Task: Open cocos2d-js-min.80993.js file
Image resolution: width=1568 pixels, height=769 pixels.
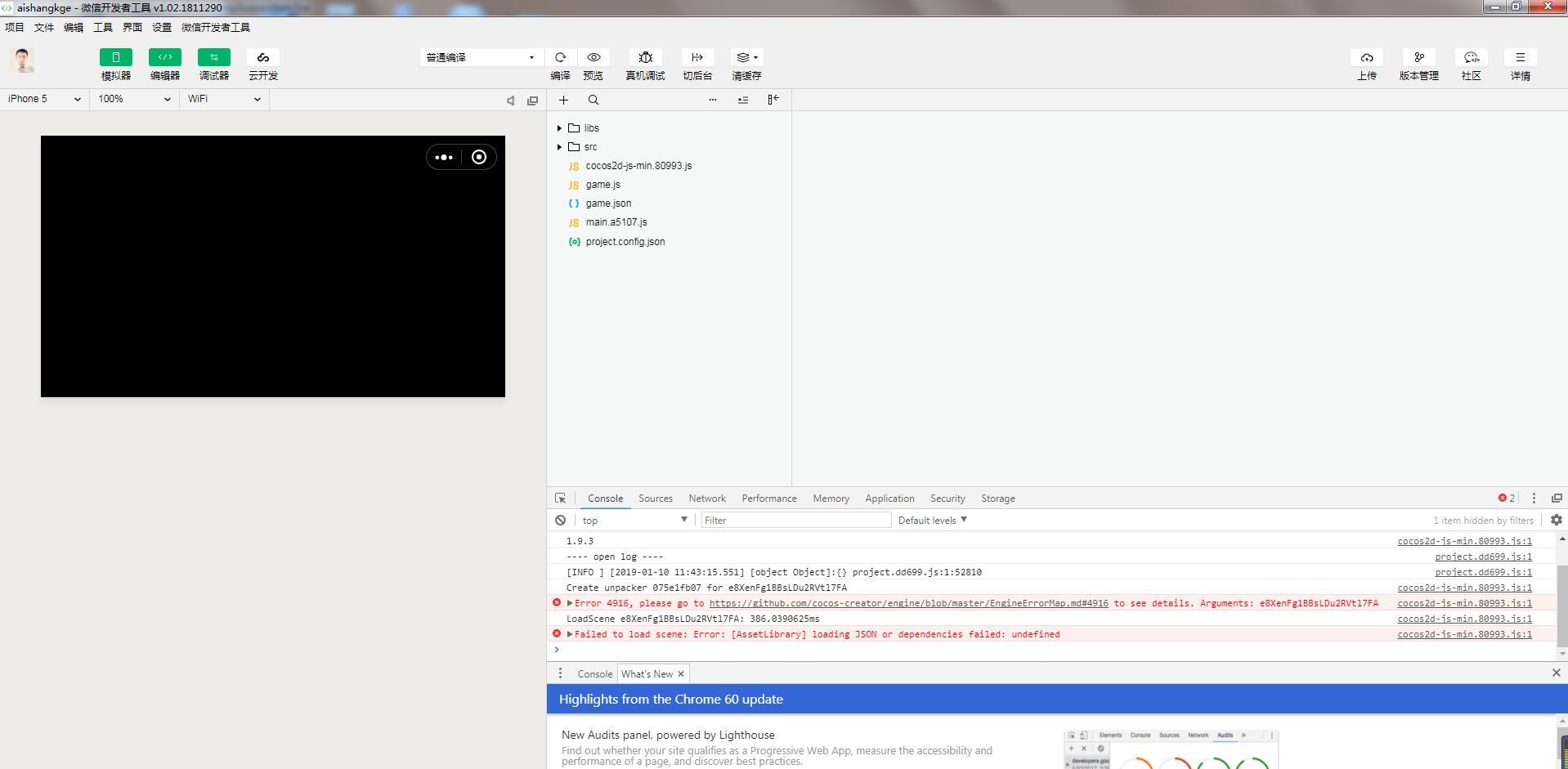Action: (638, 166)
